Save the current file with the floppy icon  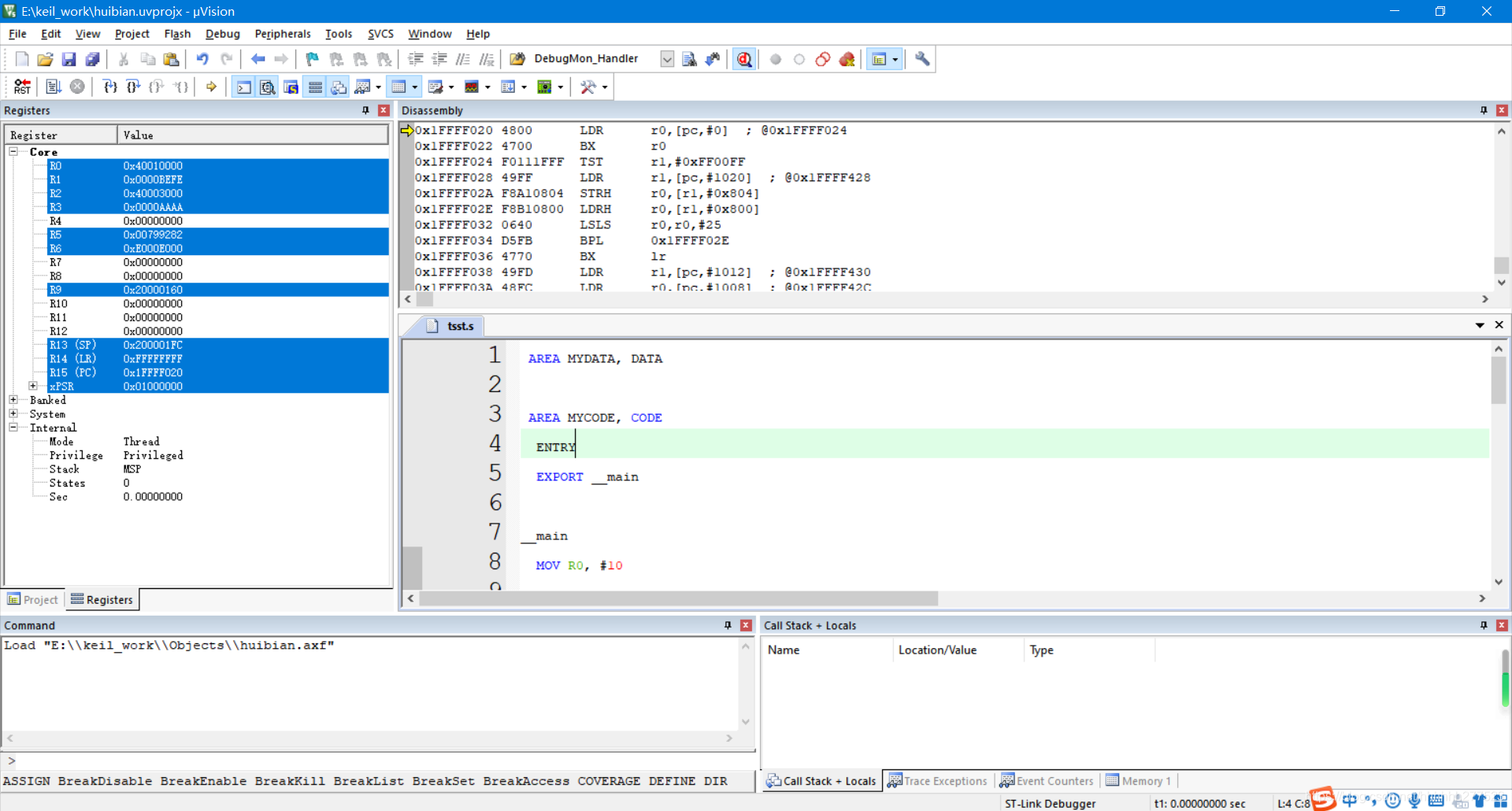tap(69, 59)
